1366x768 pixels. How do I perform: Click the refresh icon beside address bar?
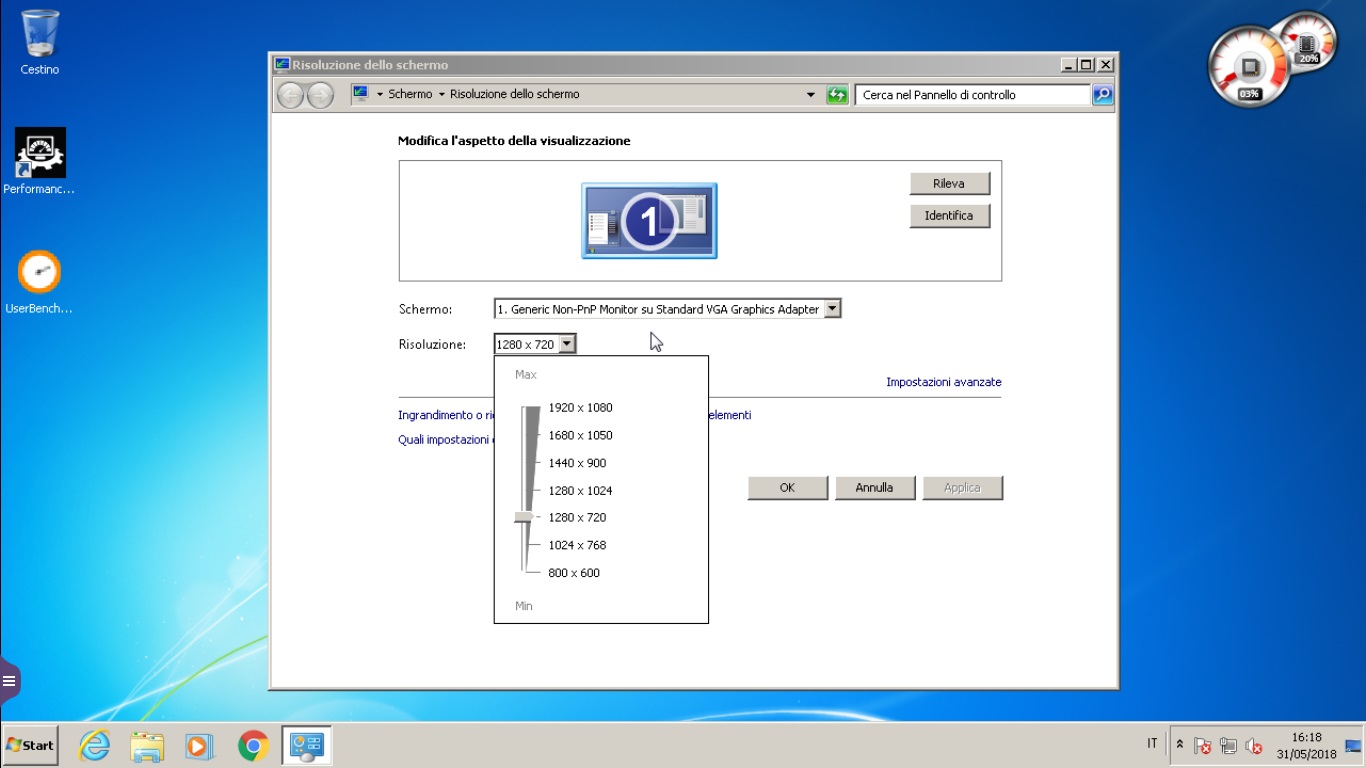pos(837,95)
